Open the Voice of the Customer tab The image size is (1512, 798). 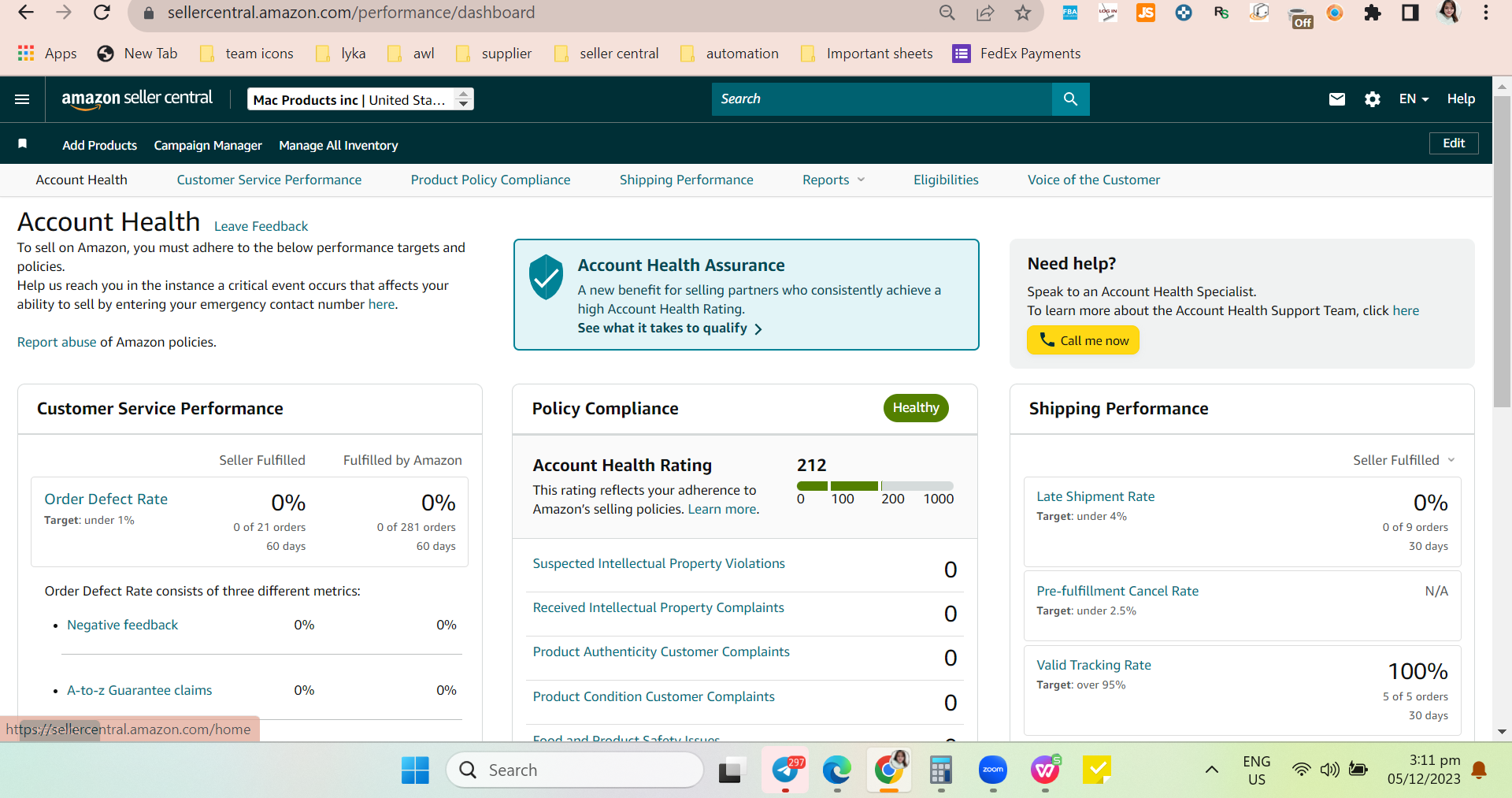tap(1094, 180)
